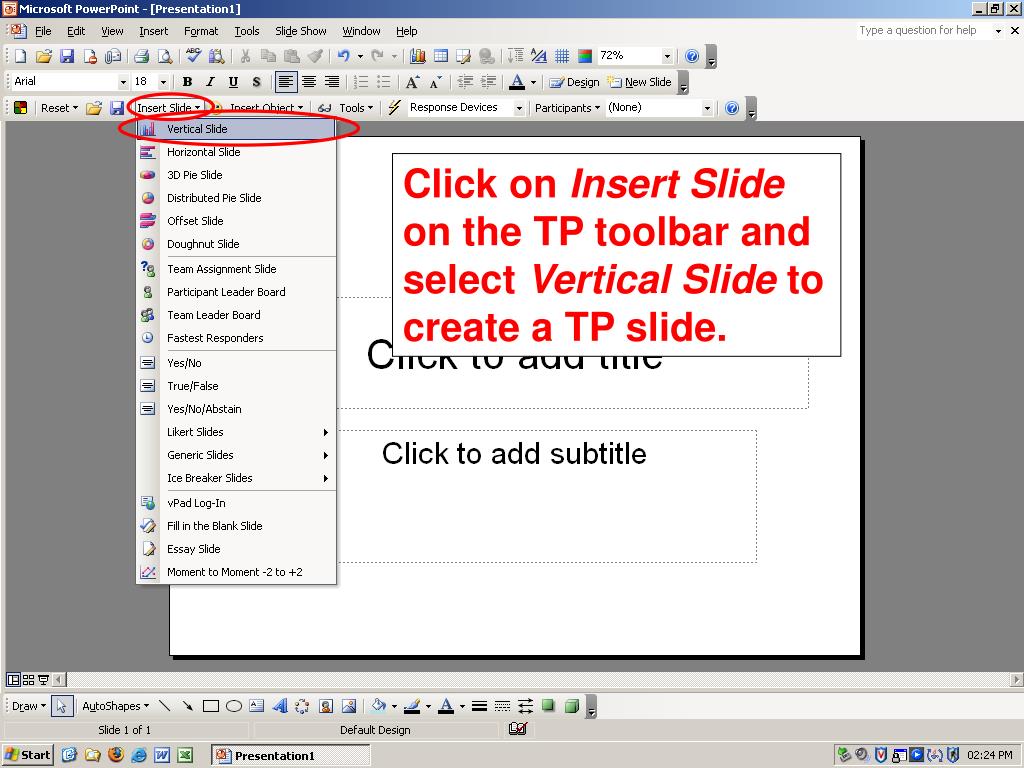This screenshot has height=768, width=1024.
Task: Open the Response Devices dropdown
Action: click(x=519, y=108)
